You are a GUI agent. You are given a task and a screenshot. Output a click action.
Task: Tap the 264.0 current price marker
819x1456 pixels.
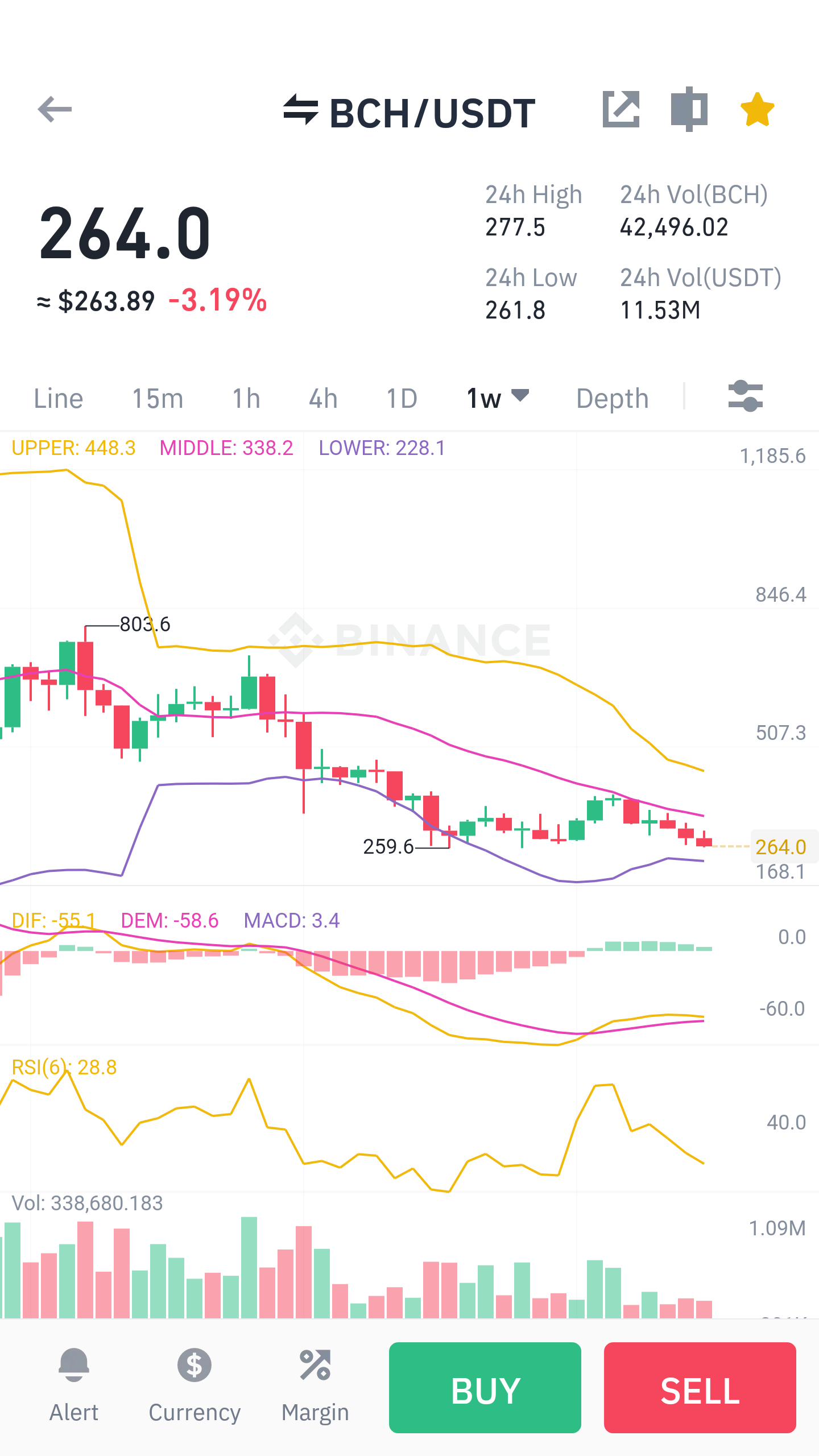[781, 847]
